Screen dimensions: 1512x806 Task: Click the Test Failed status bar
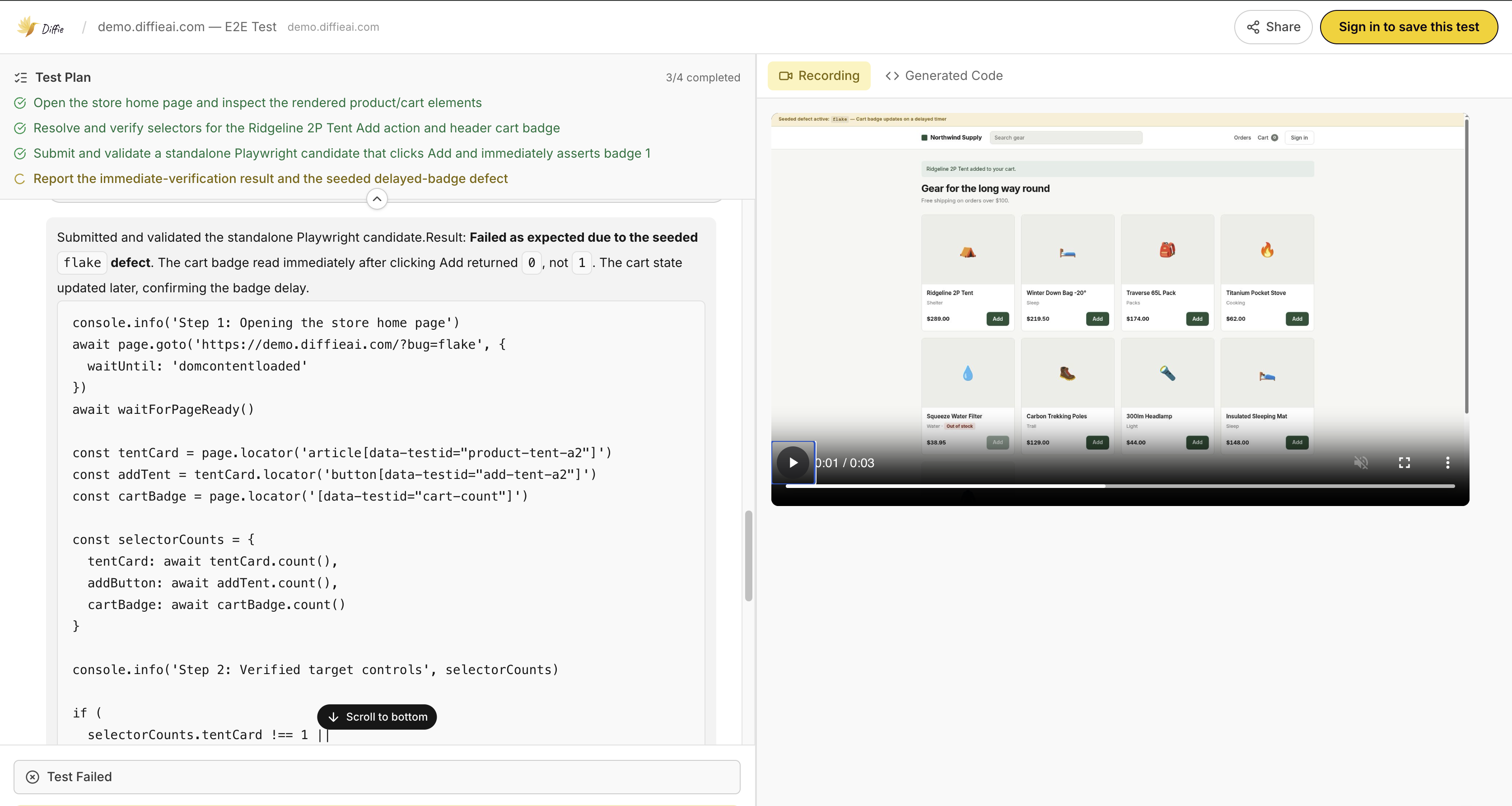[x=377, y=777]
